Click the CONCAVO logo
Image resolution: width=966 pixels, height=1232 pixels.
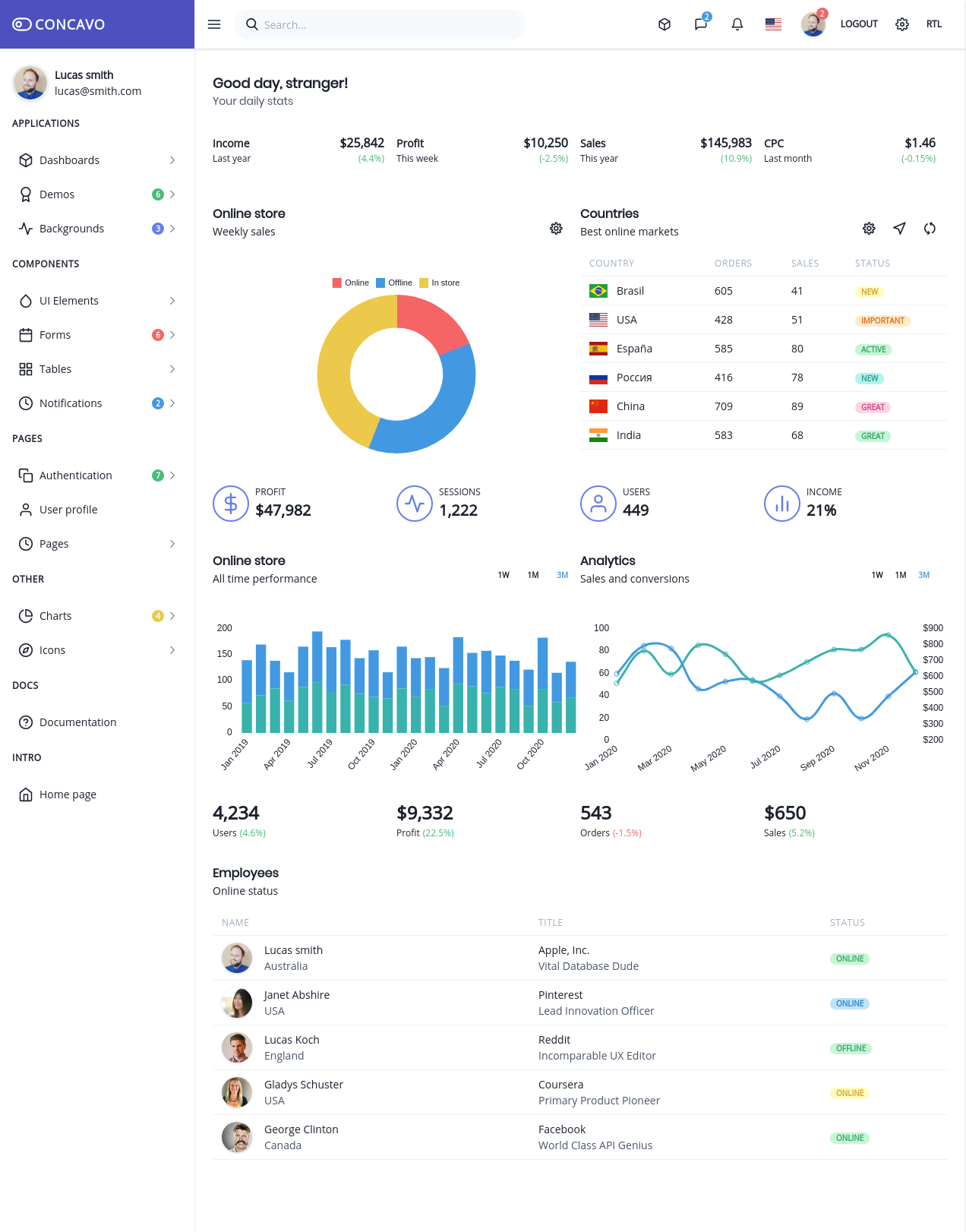(58, 24)
